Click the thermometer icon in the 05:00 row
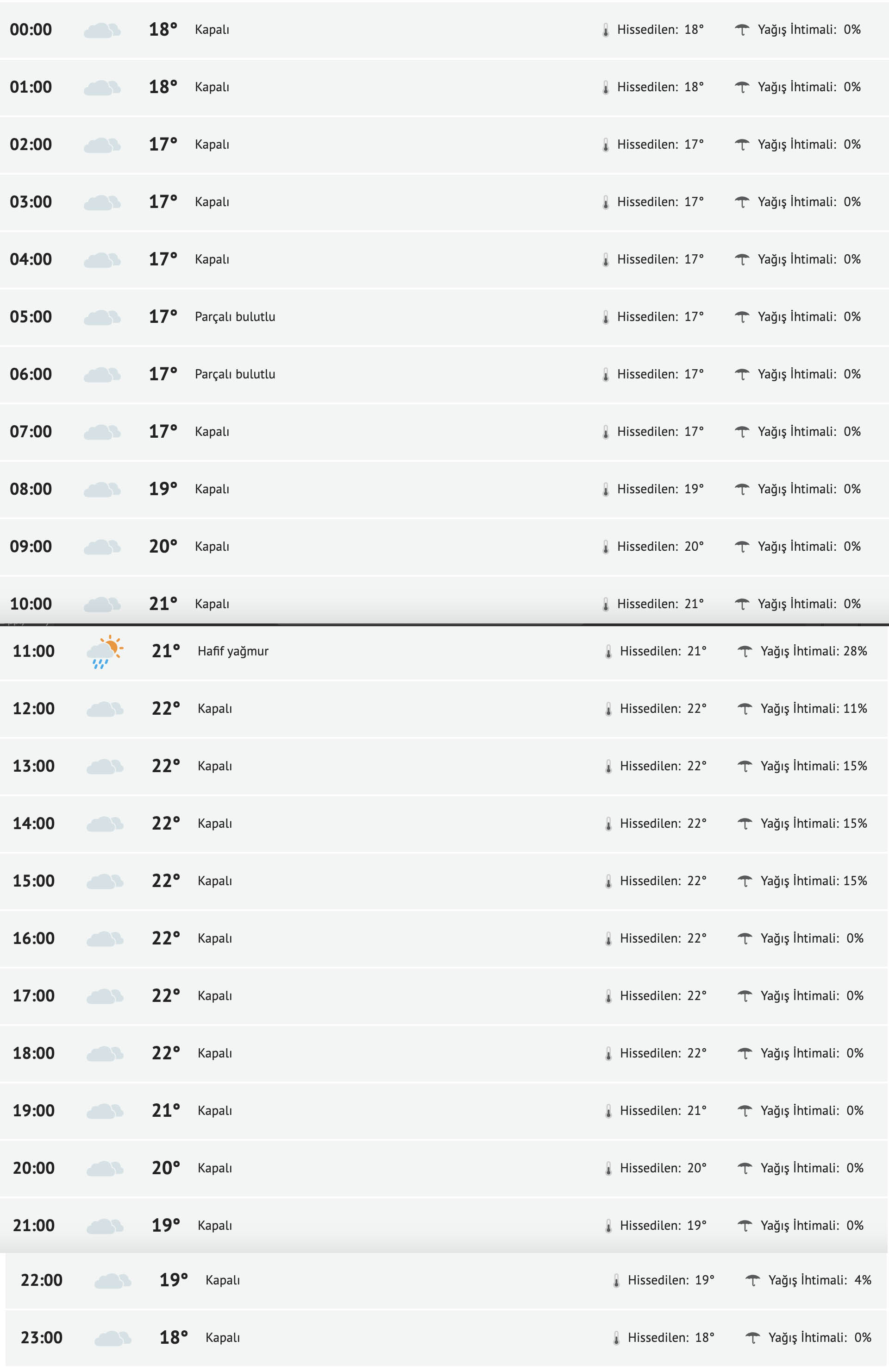889x1372 pixels. click(605, 317)
